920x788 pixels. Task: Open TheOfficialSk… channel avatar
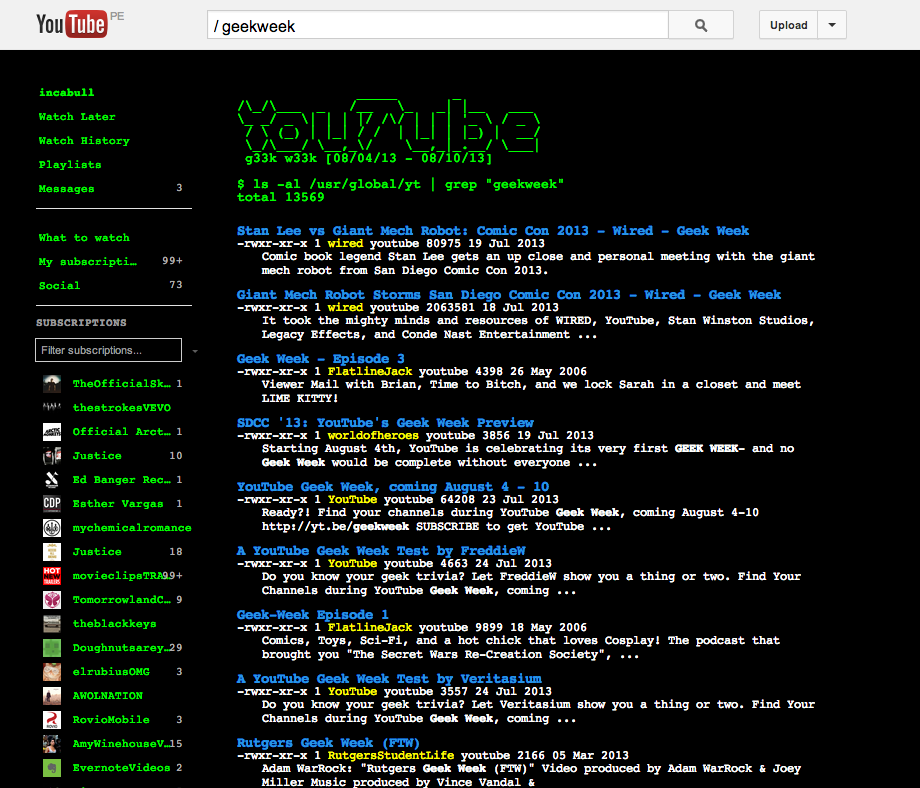click(52, 384)
